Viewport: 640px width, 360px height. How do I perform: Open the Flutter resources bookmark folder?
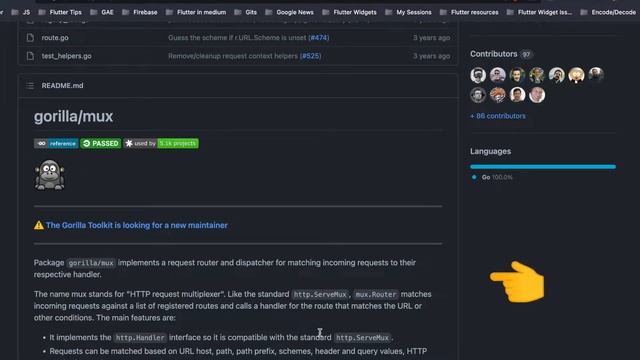[469, 12]
